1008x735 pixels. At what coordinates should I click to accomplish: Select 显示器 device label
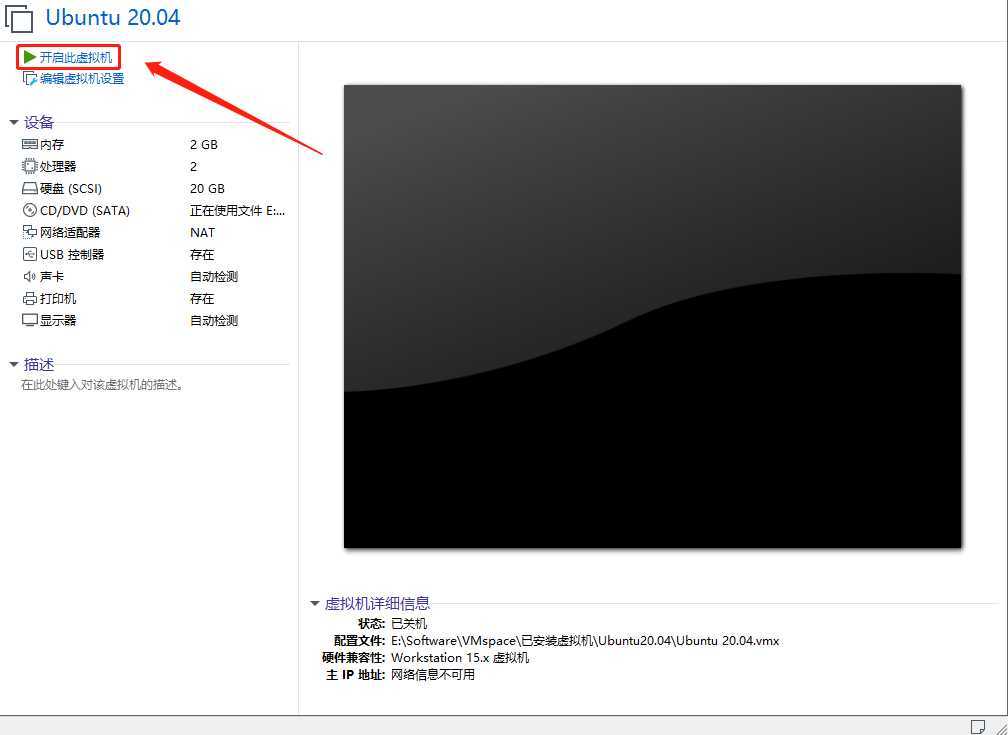click(58, 320)
